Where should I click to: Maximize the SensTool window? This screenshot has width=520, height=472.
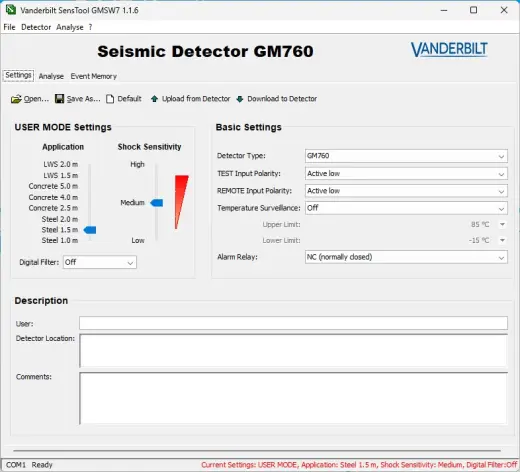[x=473, y=10]
